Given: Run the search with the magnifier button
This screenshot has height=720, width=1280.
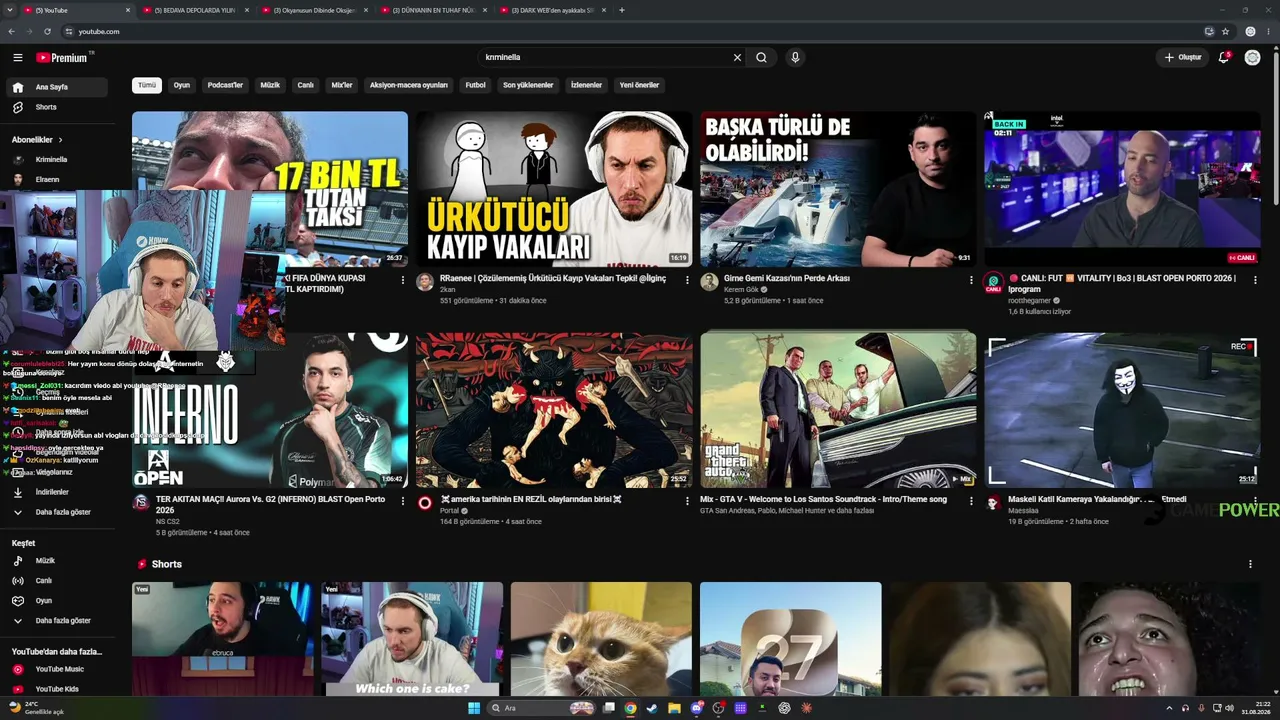Looking at the screenshot, I should 761,58.
